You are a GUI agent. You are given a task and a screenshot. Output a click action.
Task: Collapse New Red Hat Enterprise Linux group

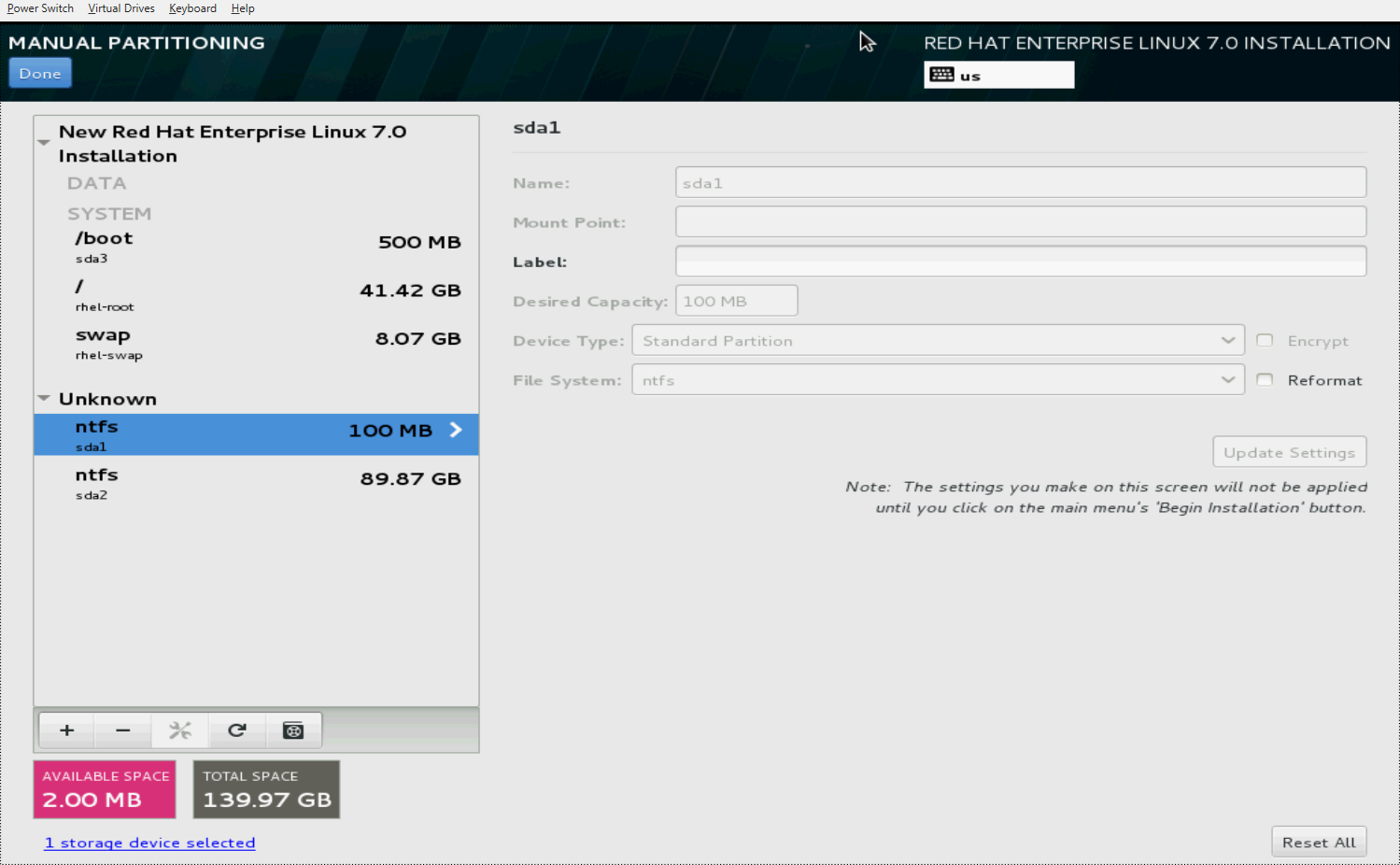click(x=44, y=143)
